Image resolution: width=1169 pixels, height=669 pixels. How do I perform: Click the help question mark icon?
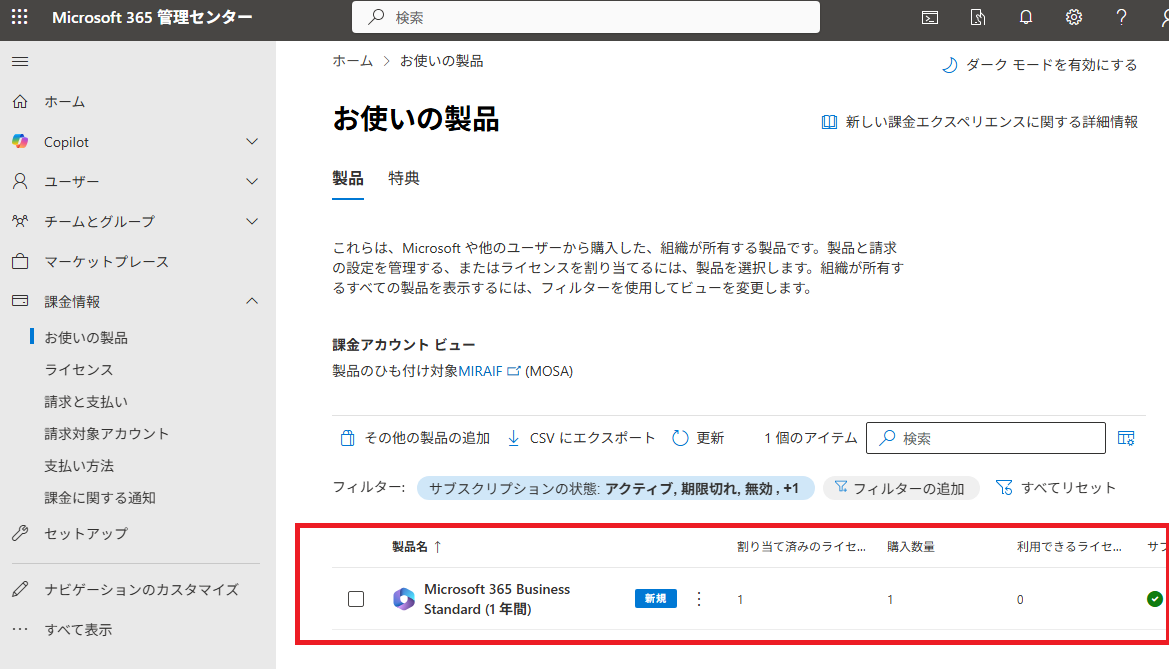tap(1122, 17)
